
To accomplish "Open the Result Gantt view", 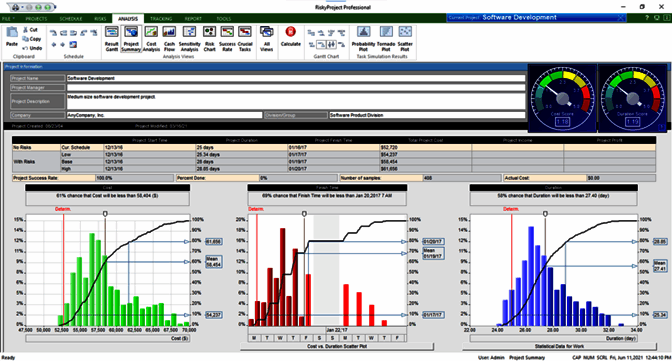I will pyautogui.click(x=111, y=39).
